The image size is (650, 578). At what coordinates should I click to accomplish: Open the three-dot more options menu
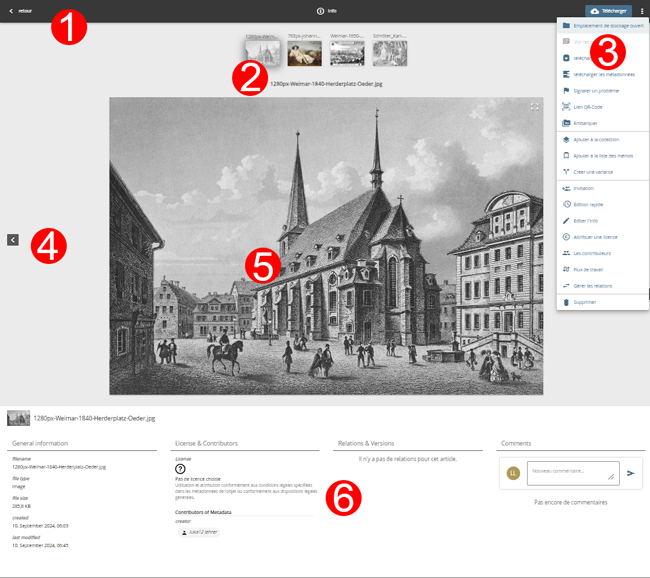[x=642, y=11]
